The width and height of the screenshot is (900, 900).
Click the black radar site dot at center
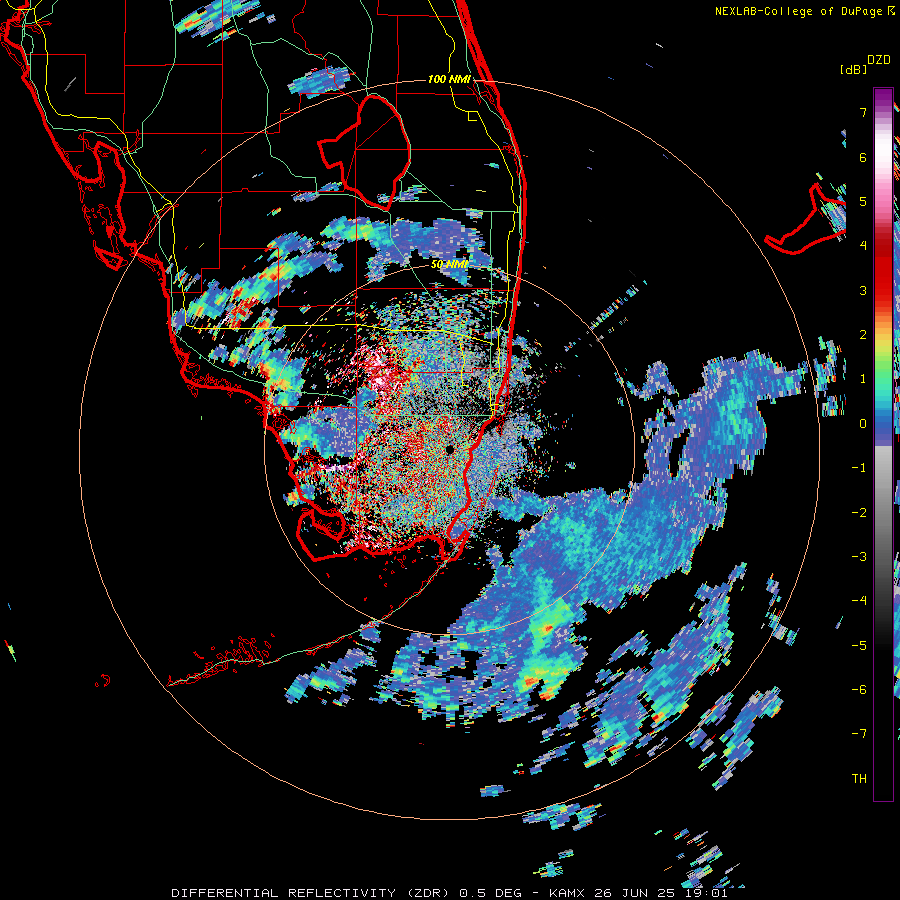point(449,449)
